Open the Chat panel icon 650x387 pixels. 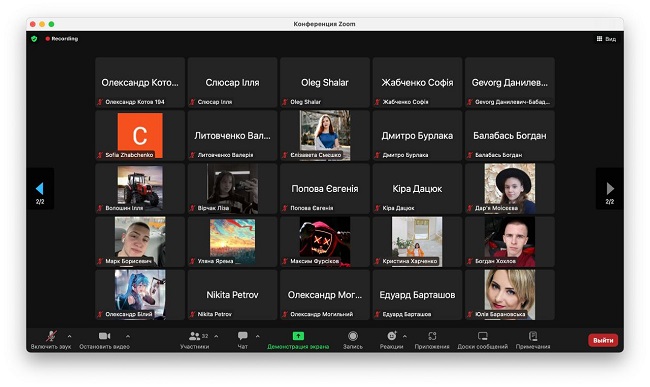(243, 336)
